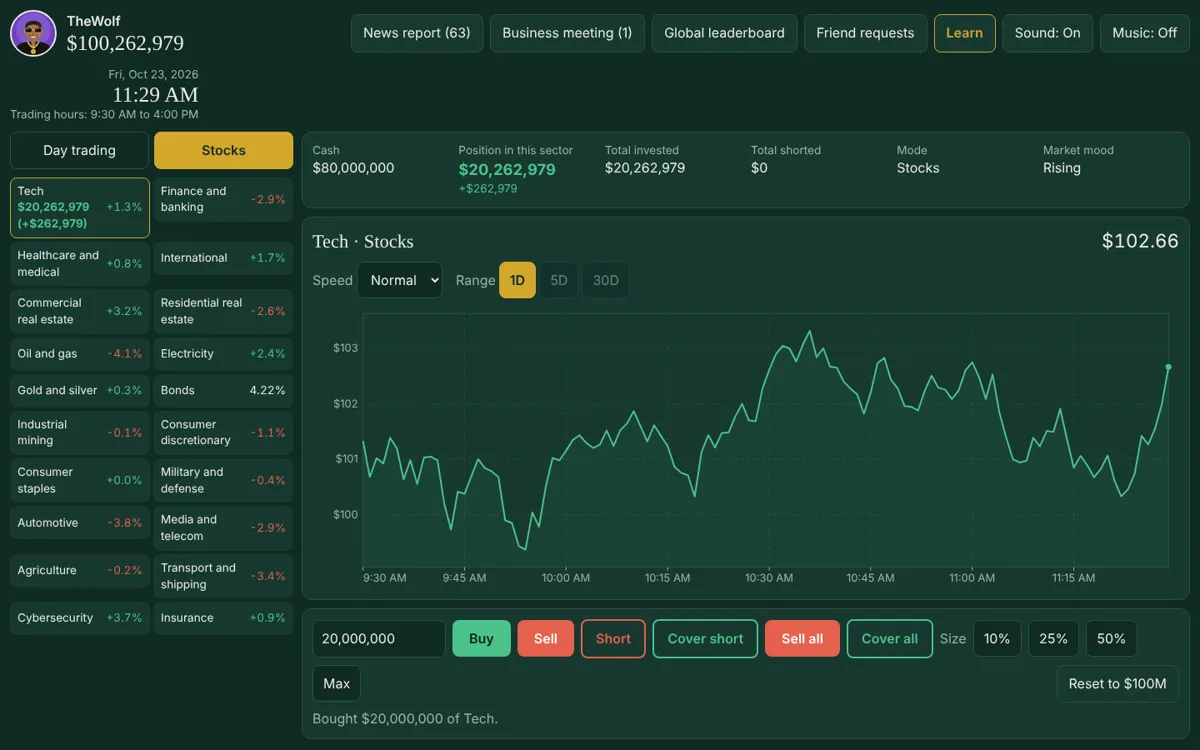Select Military and defense sector
This screenshot has width=1200, height=750.
(223, 480)
